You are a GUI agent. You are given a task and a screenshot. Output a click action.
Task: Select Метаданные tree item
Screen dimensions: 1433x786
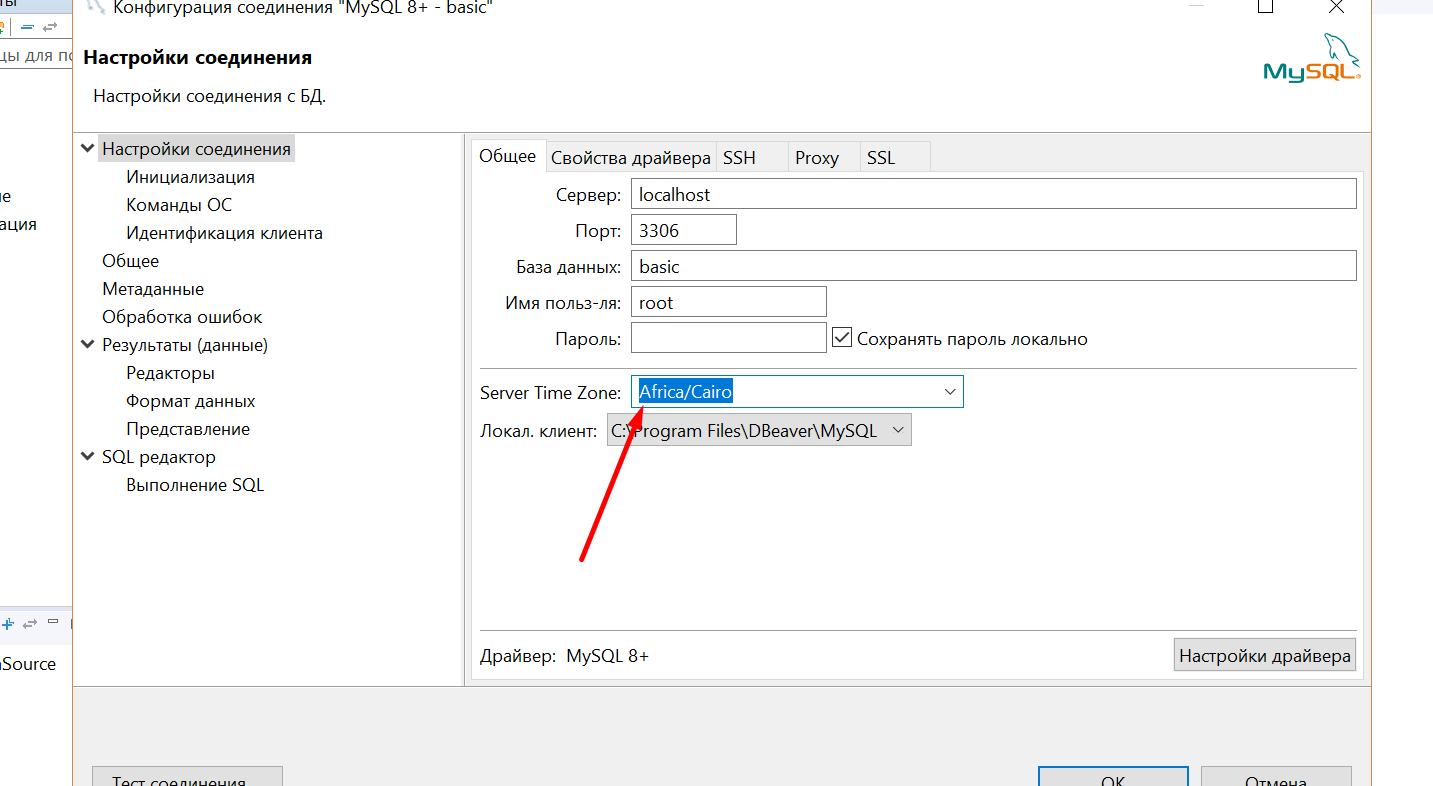[153, 289]
